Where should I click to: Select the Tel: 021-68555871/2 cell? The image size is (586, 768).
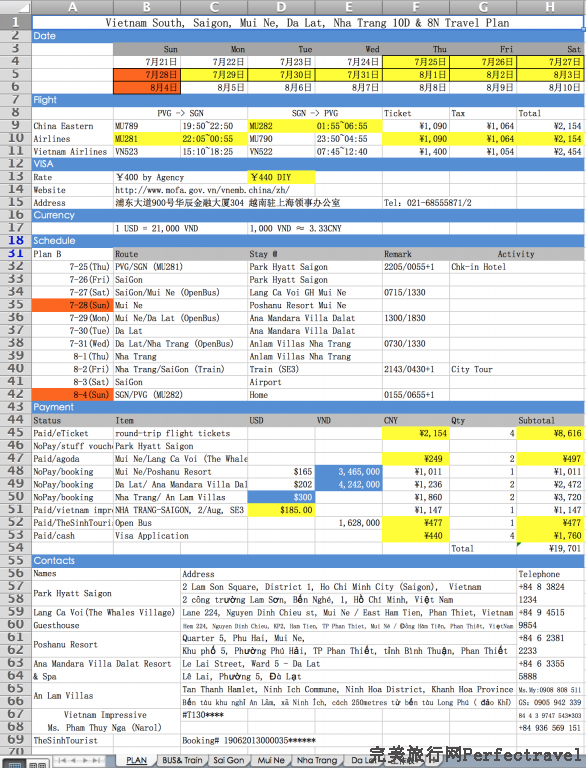click(428, 203)
